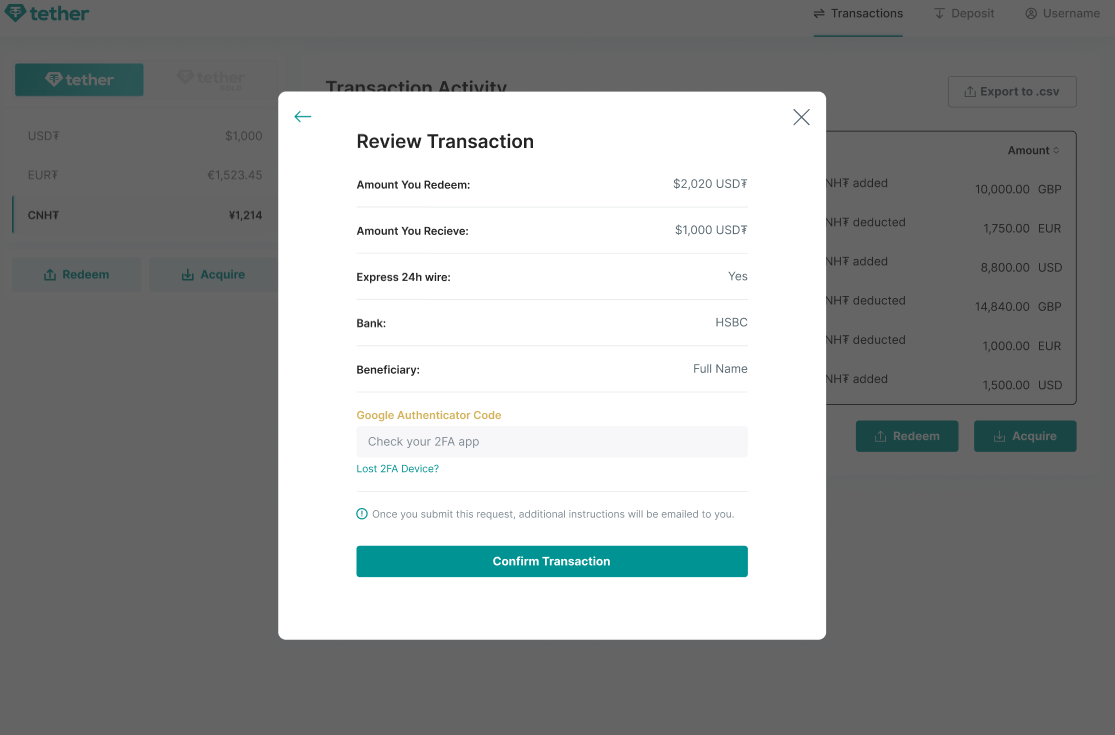Open the Transactions tab
This screenshot has height=735, width=1115.
(857, 13)
